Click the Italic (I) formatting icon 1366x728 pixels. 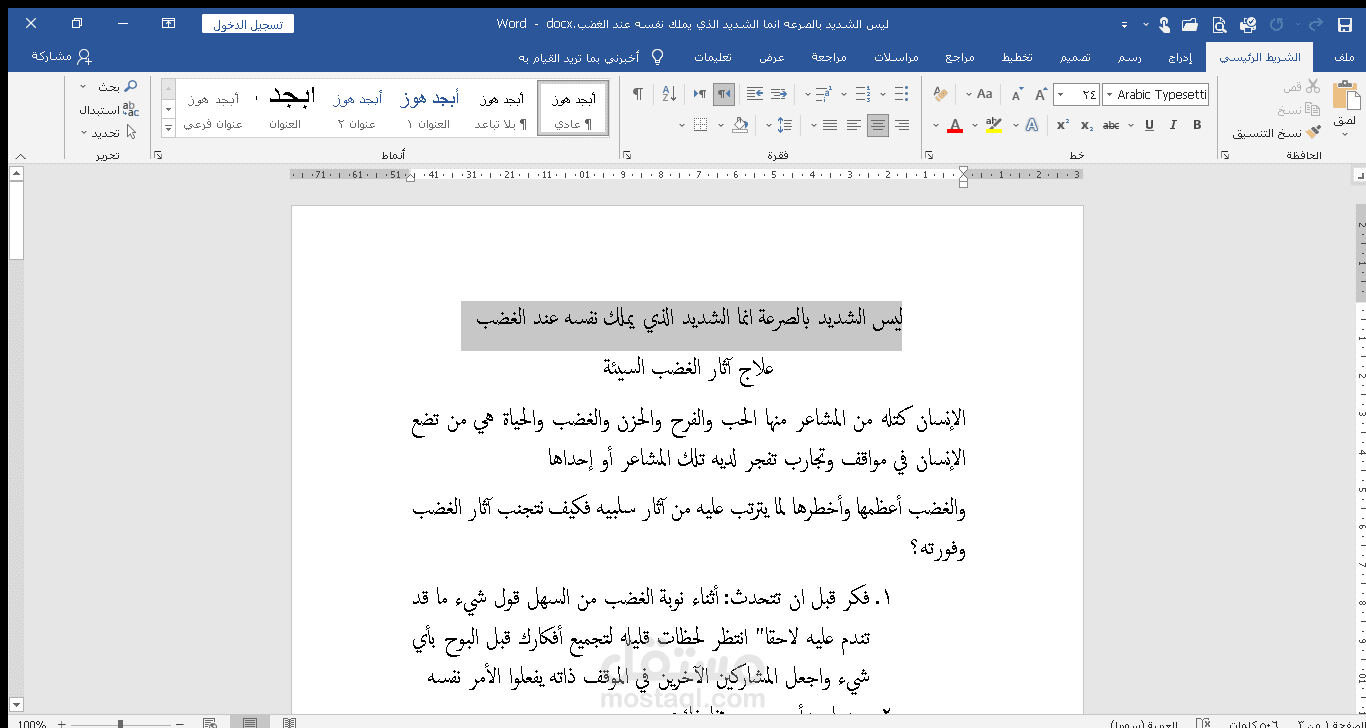point(1173,125)
